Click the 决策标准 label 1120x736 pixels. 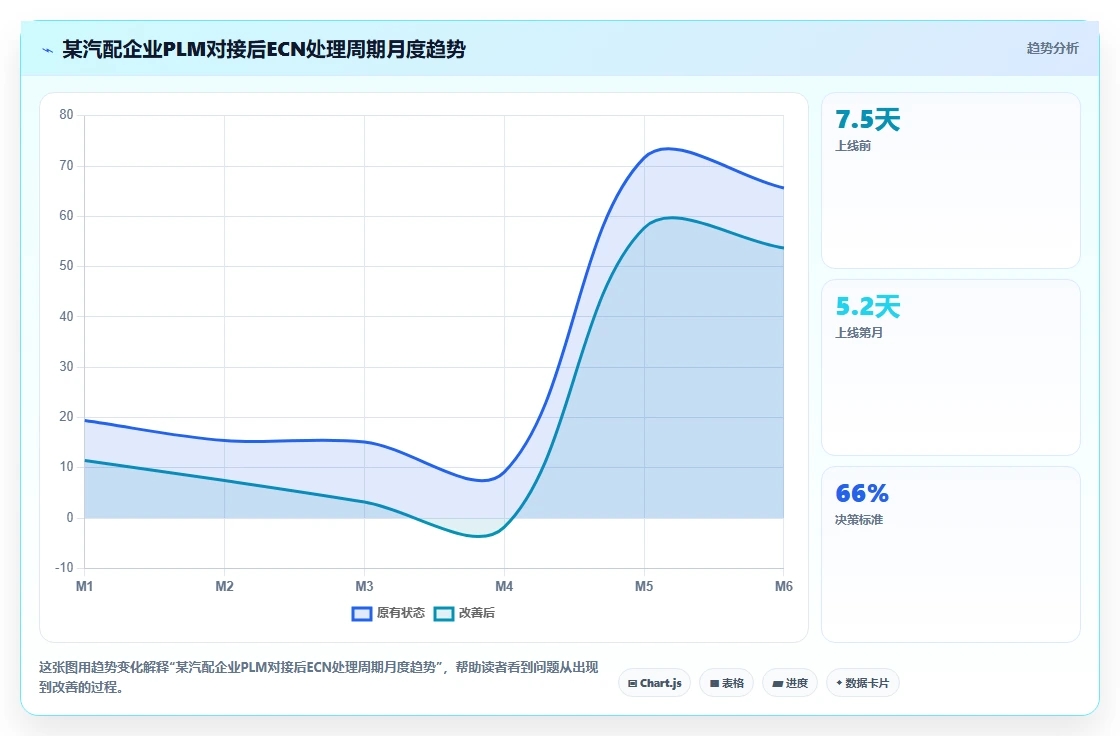(x=859, y=519)
